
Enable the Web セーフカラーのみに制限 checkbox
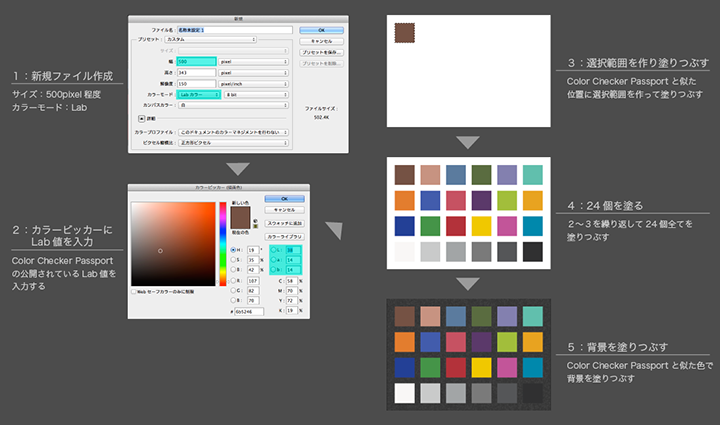pyautogui.click(x=136, y=292)
